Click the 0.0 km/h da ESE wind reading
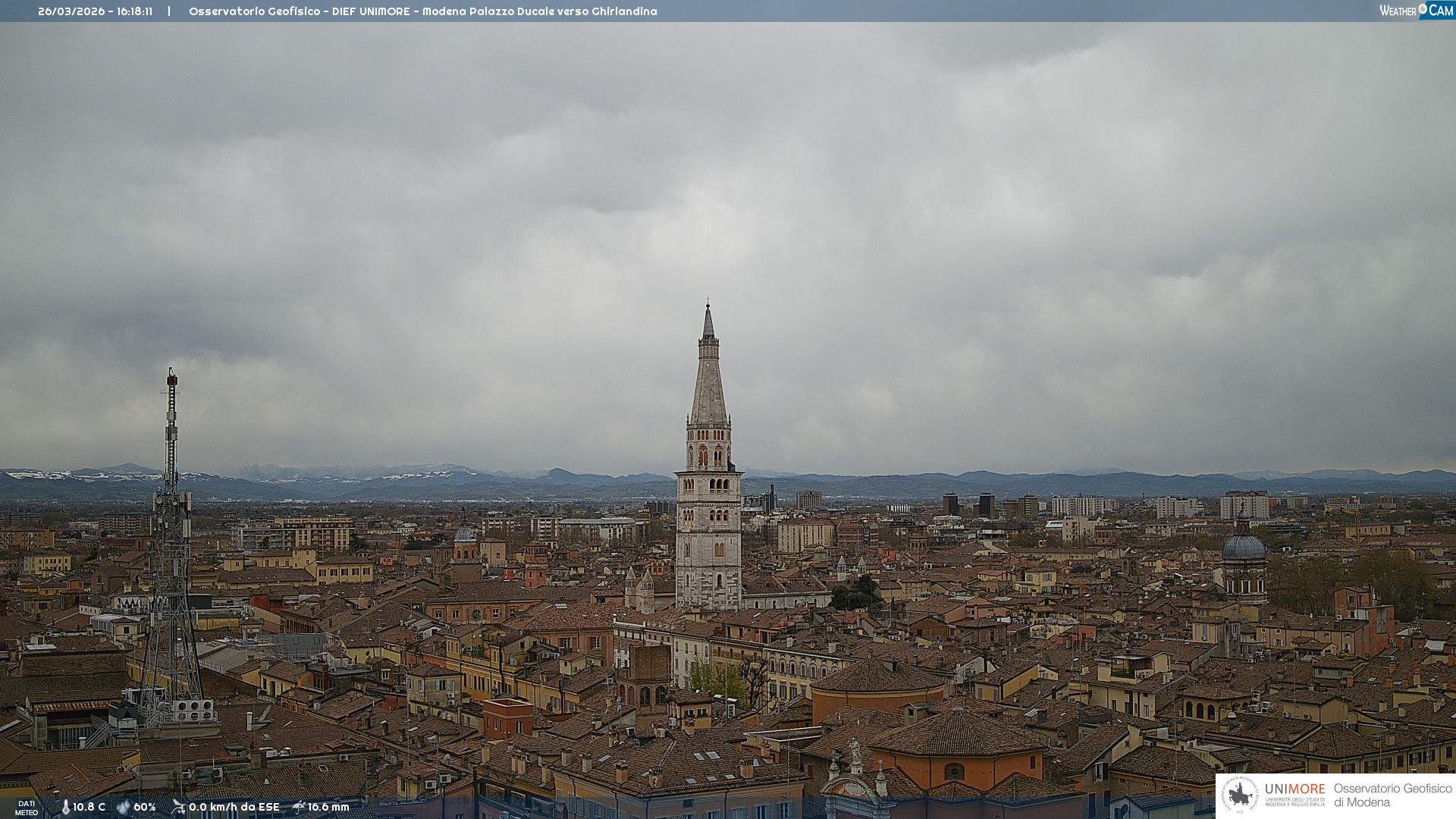1456x819 pixels. (234, 807)
